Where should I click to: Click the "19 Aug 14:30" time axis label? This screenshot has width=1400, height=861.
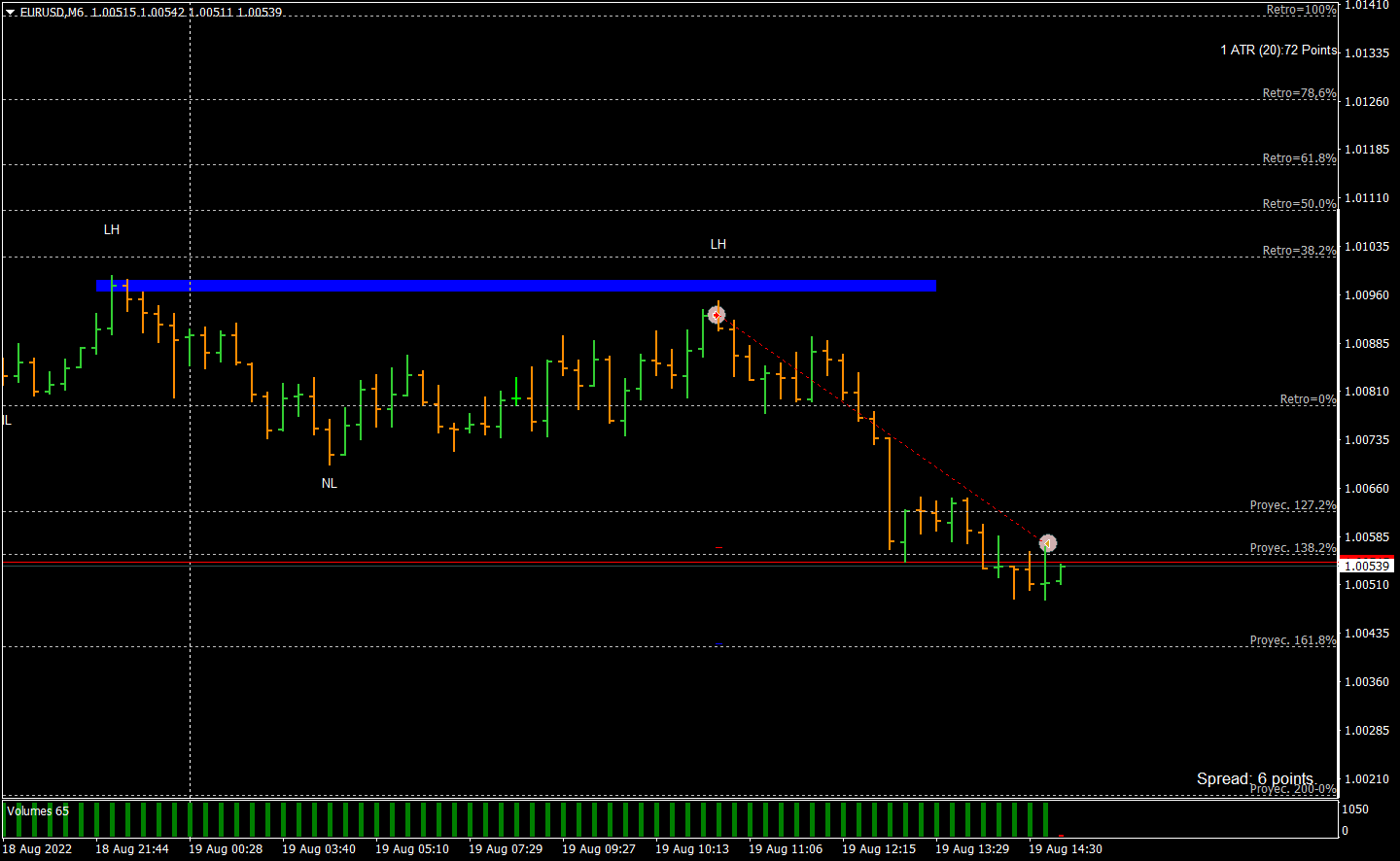[1066, 849]
